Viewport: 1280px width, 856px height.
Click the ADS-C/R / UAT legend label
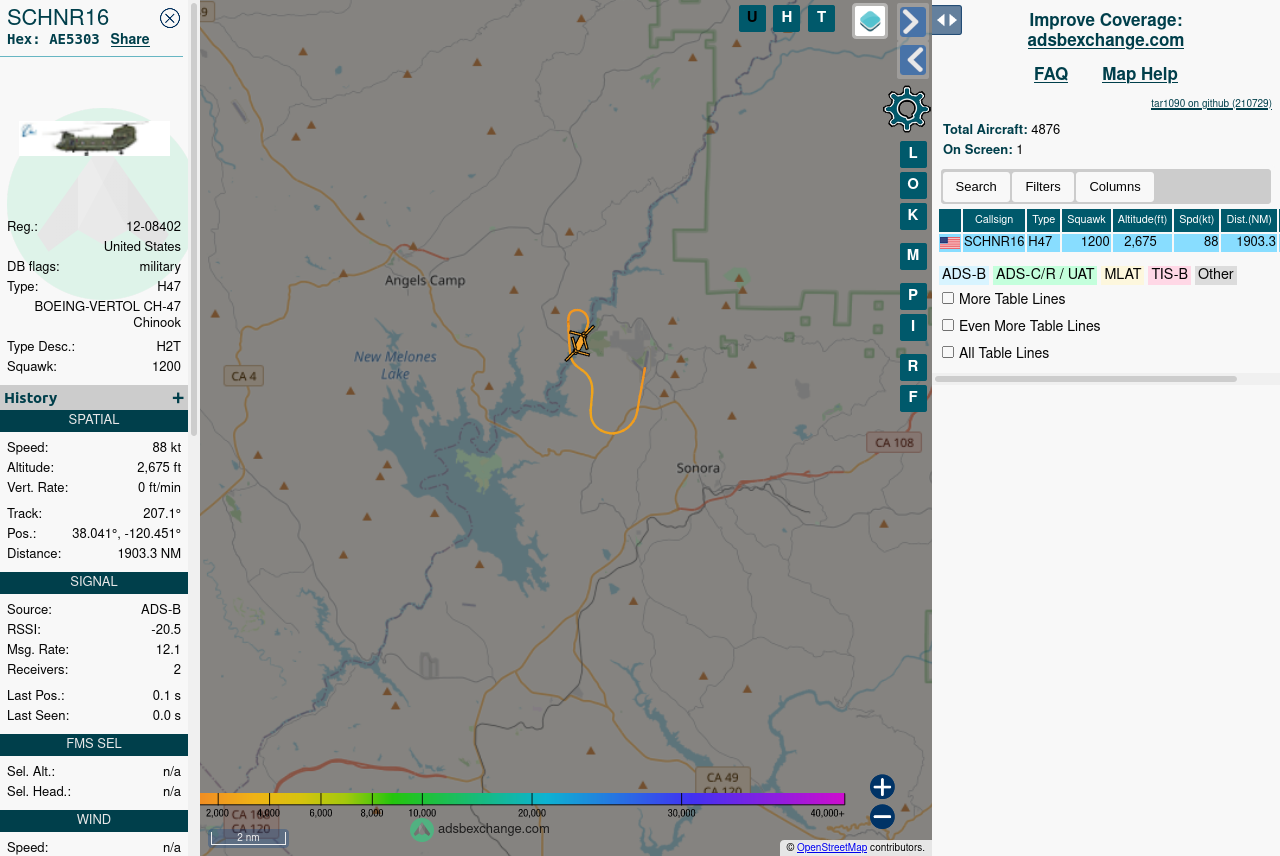(1045, 274)
